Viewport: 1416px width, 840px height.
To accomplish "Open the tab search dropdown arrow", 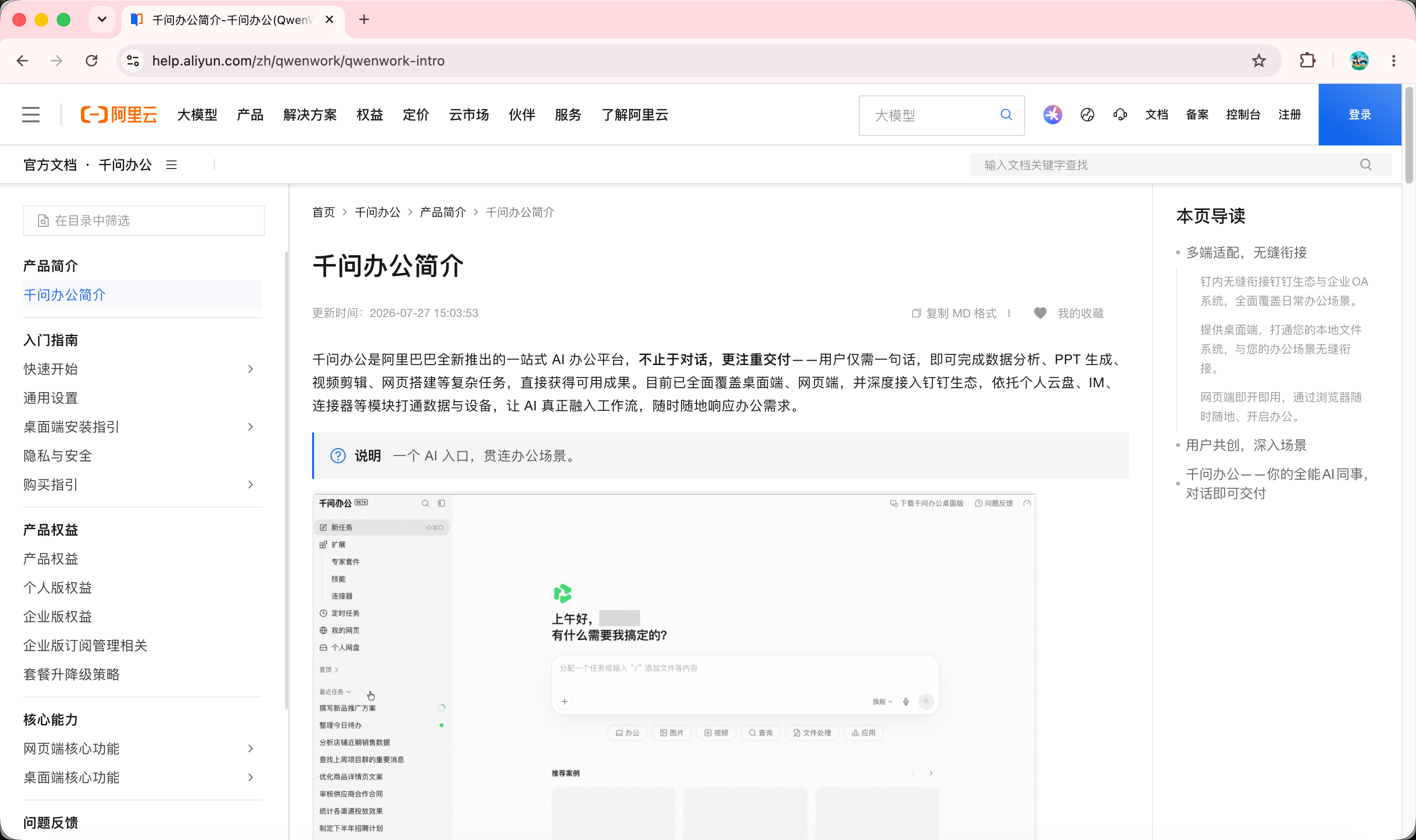I will tap(102, 20).
